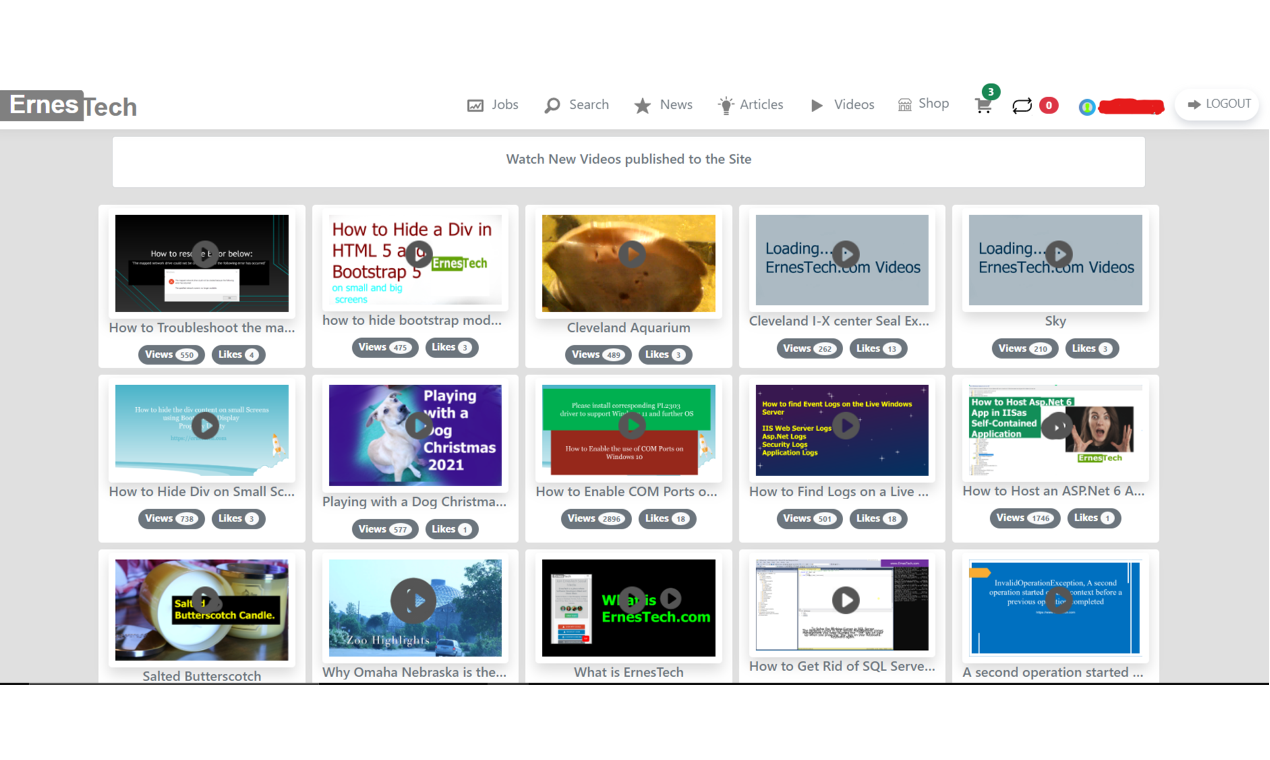Open the 'Cleveland Aquarium' title link
Image resolution: width=1270 pixels, height=760 pixels.
pyautogui.click(x=629, y=327)
